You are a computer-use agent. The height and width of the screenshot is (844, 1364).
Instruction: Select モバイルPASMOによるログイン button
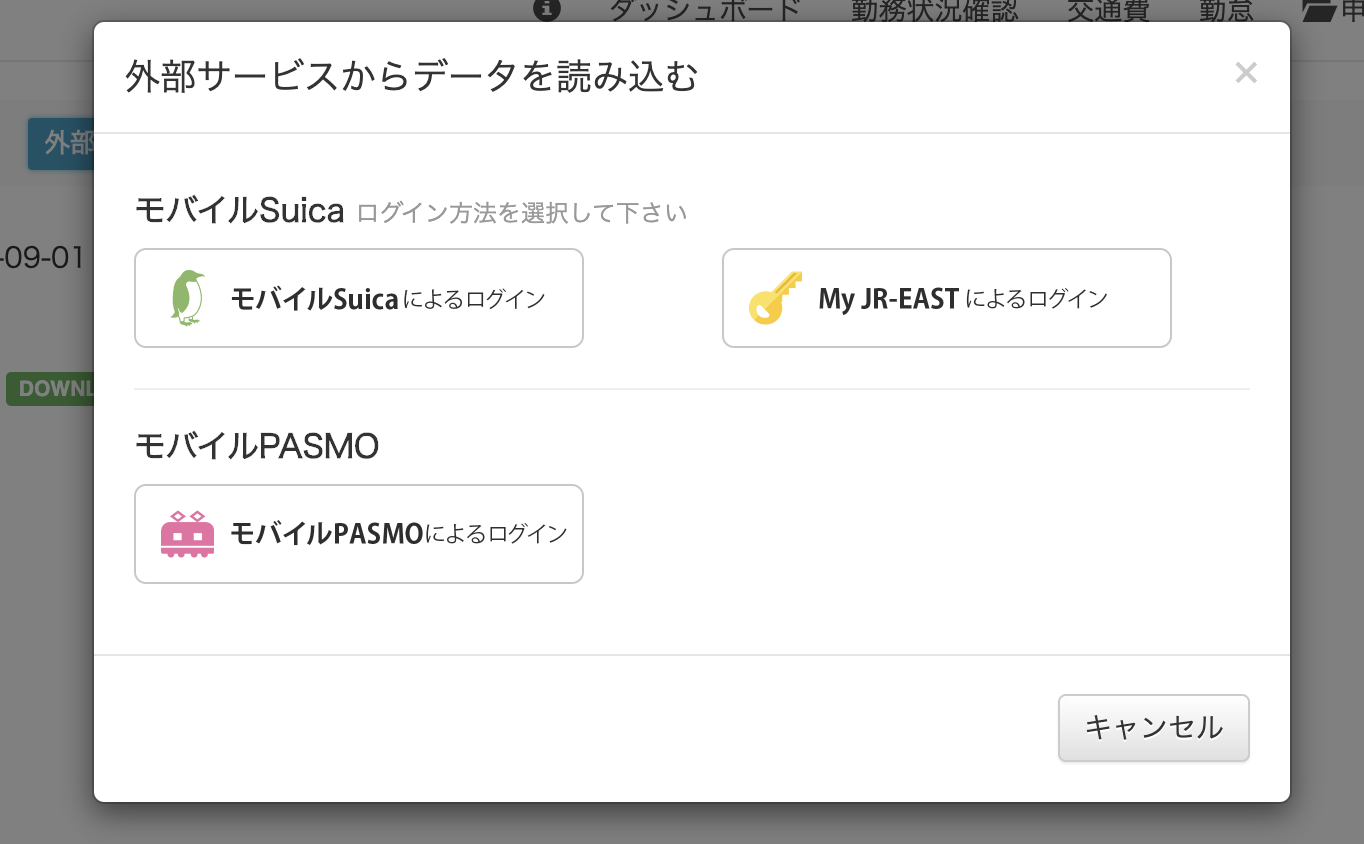pos(359,534)
